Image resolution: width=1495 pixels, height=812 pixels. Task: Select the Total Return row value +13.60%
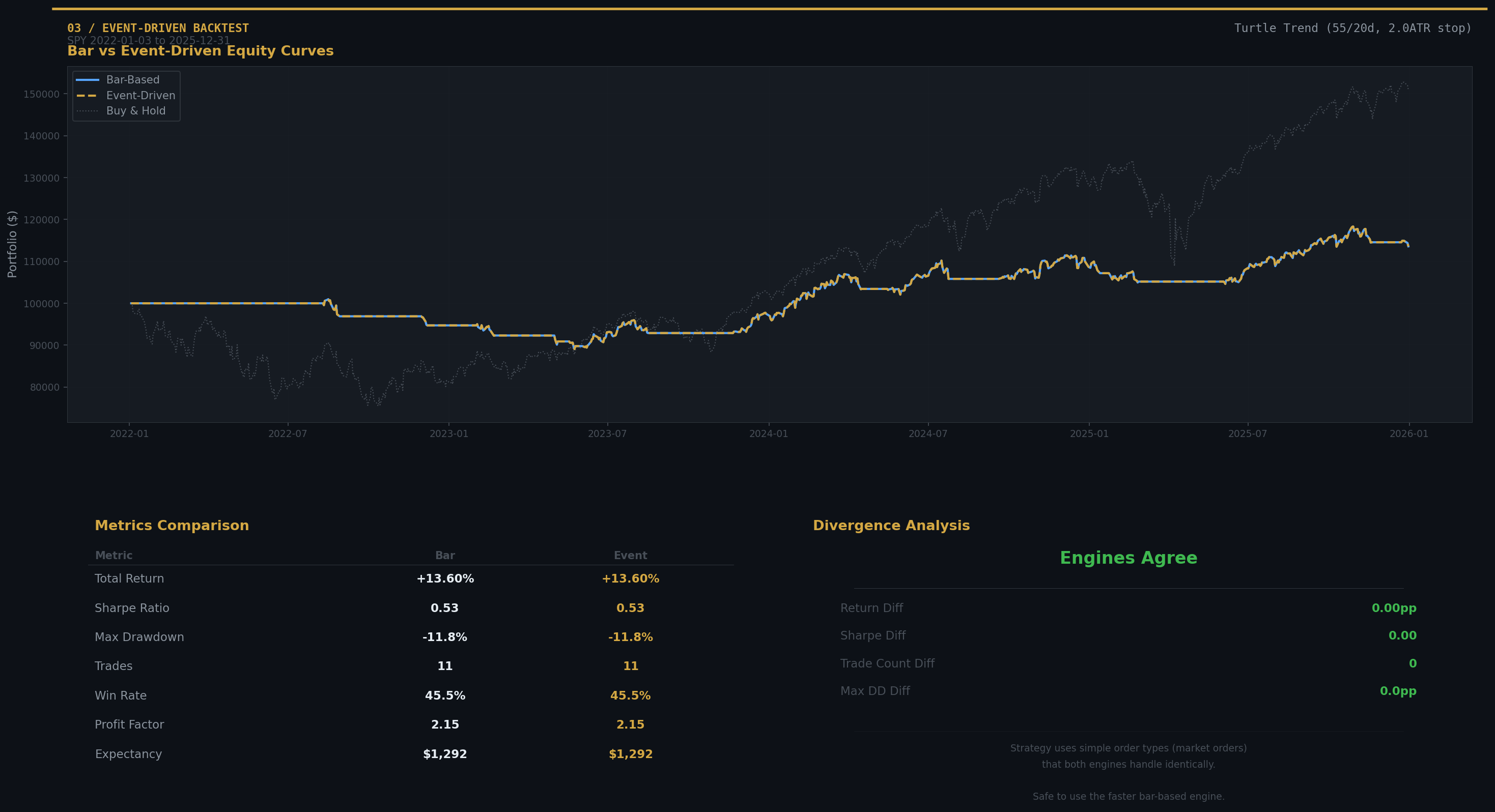pyautogui.click(x=445, y=578)
